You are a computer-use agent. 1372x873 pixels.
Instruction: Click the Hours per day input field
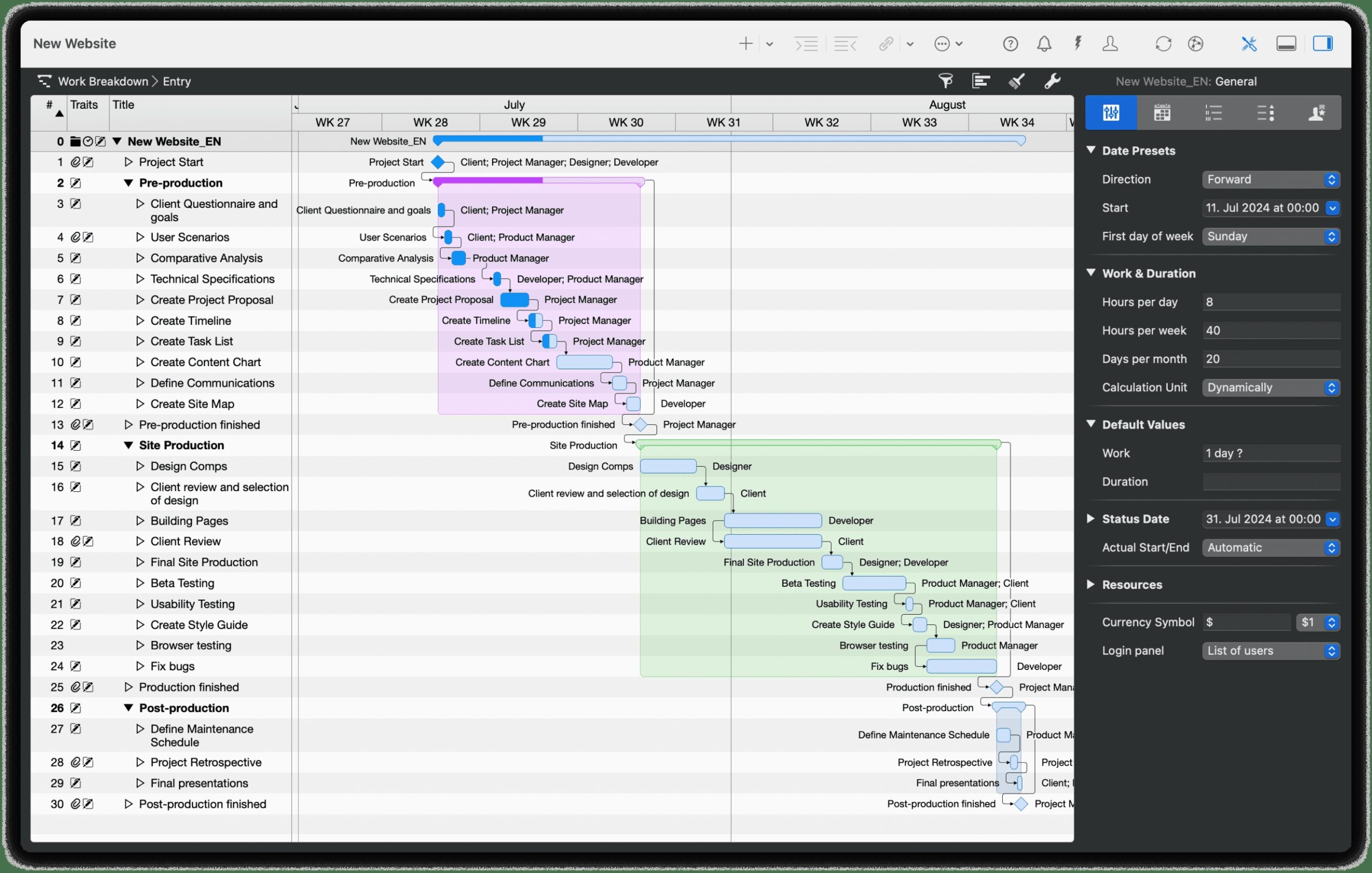coord(1271,302)
